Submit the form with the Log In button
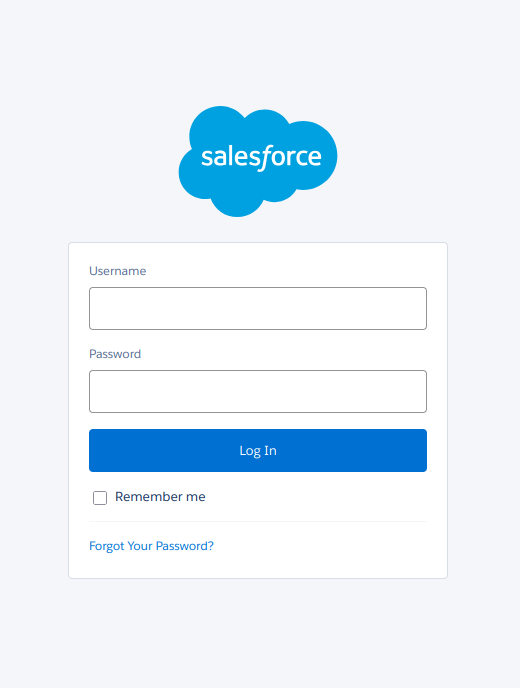The width and height of the screenshot is (520, 688). pyautogui.click(x=258, y=451)
